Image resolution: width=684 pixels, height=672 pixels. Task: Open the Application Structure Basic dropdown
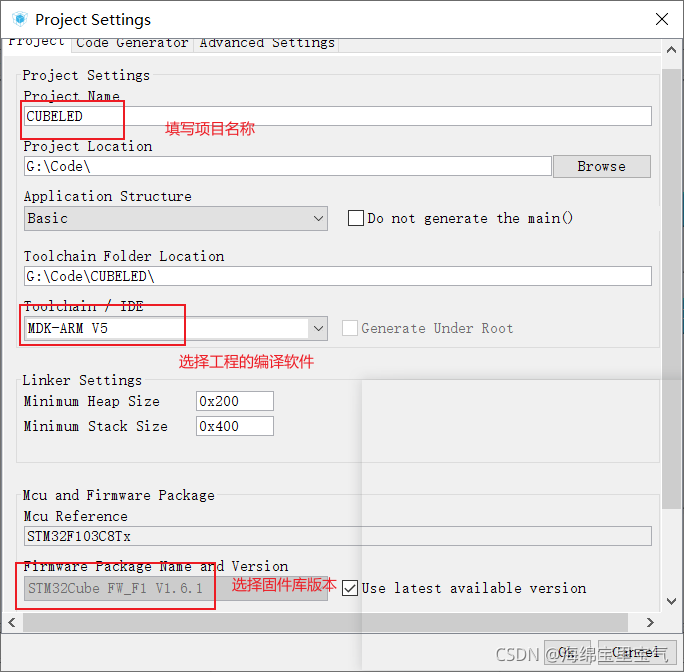[176, 218]
